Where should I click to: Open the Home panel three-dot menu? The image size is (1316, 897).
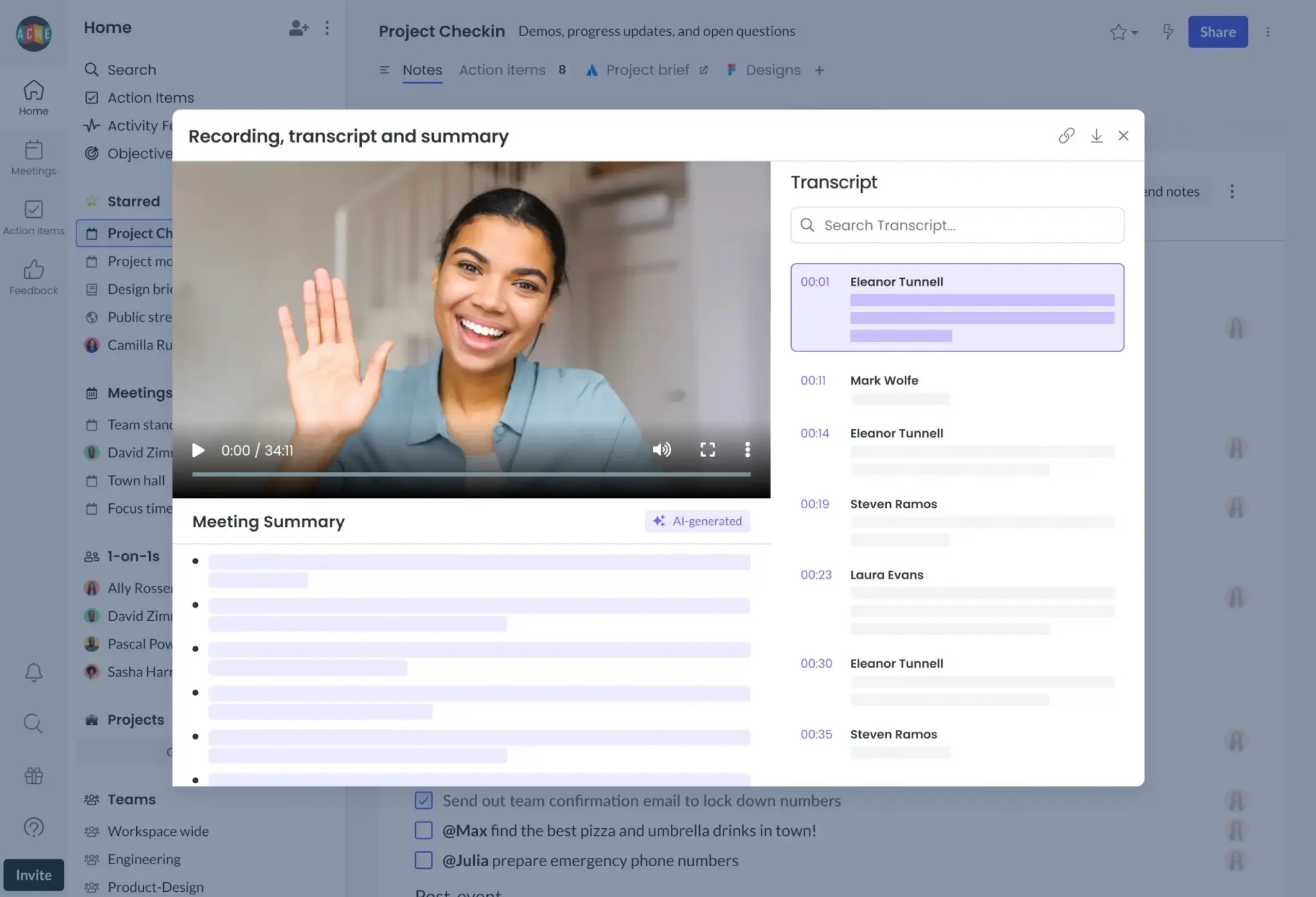[x=327, y=28]
